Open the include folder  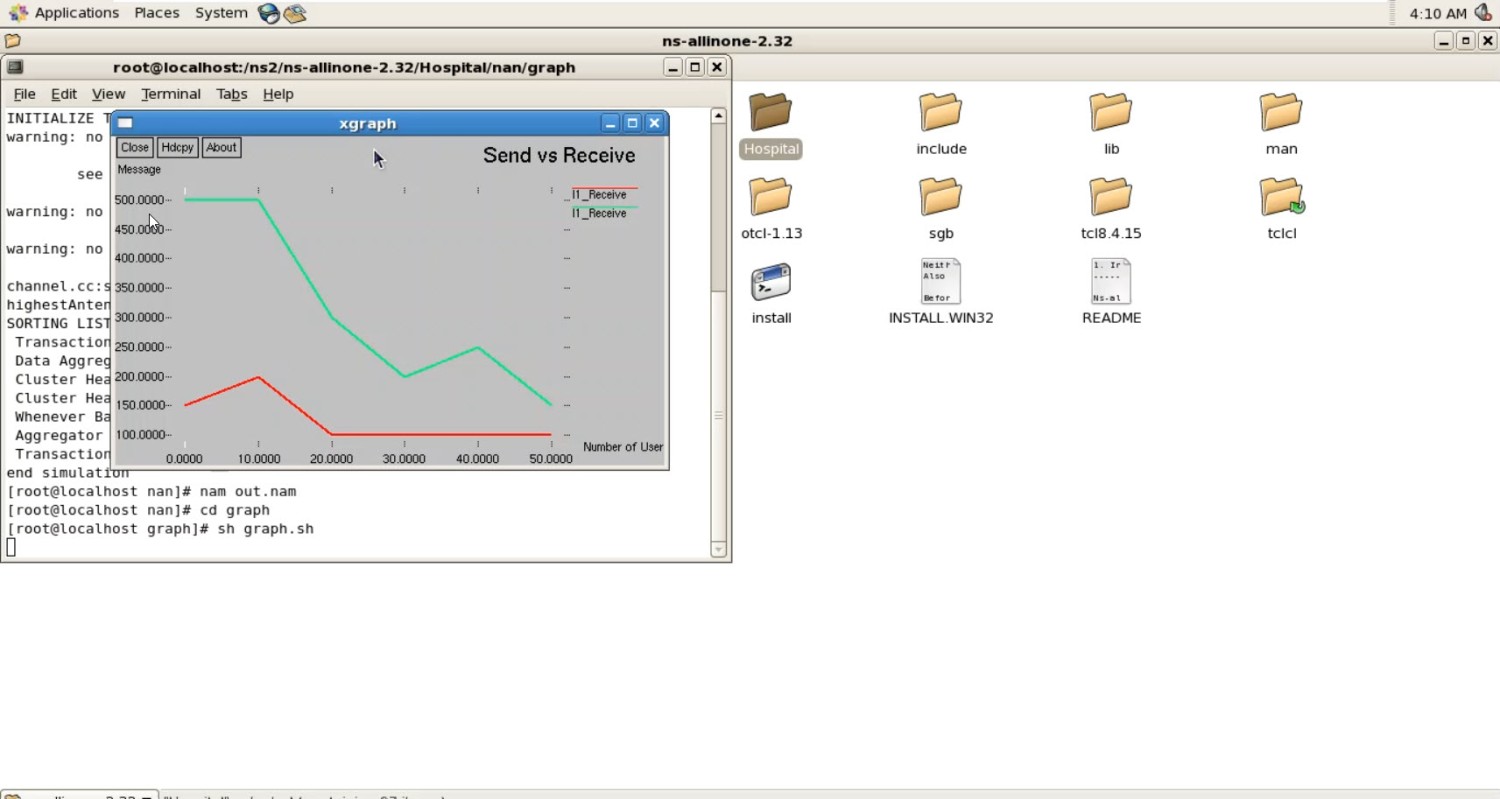pyautogui.click(x=940, y=113)
